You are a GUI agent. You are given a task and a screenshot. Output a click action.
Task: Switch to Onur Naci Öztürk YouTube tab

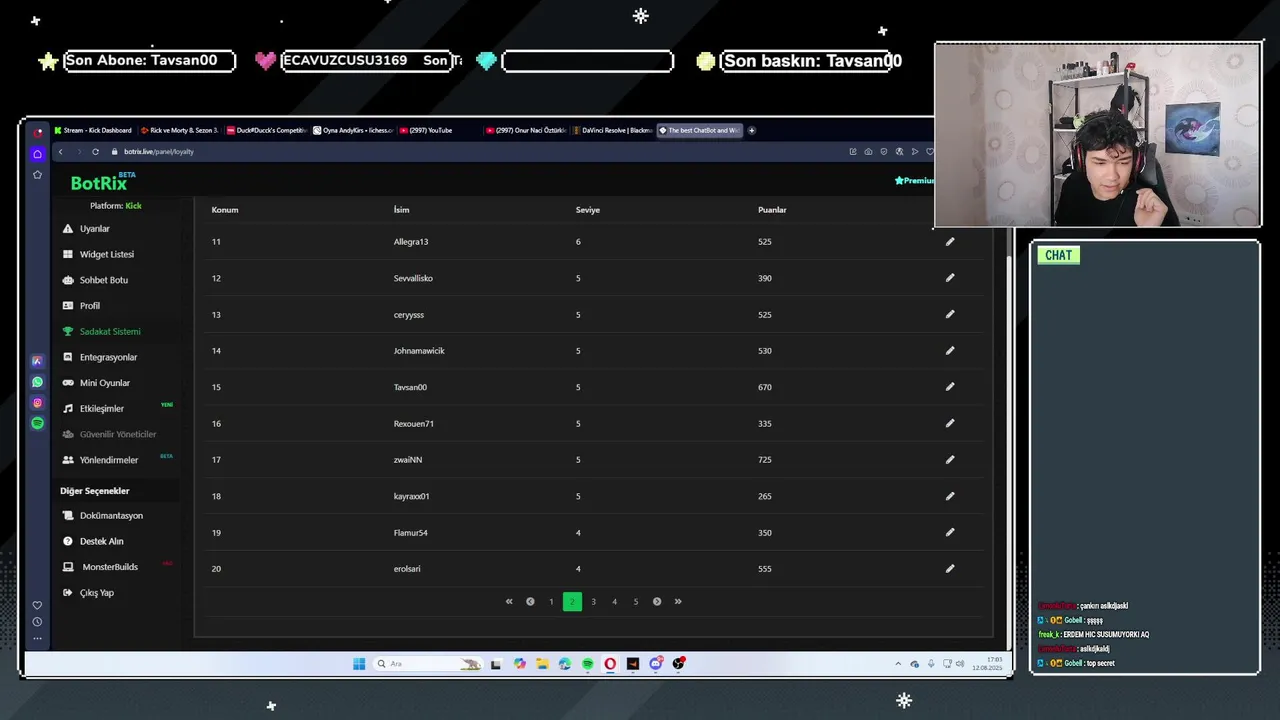pos(526,130)
